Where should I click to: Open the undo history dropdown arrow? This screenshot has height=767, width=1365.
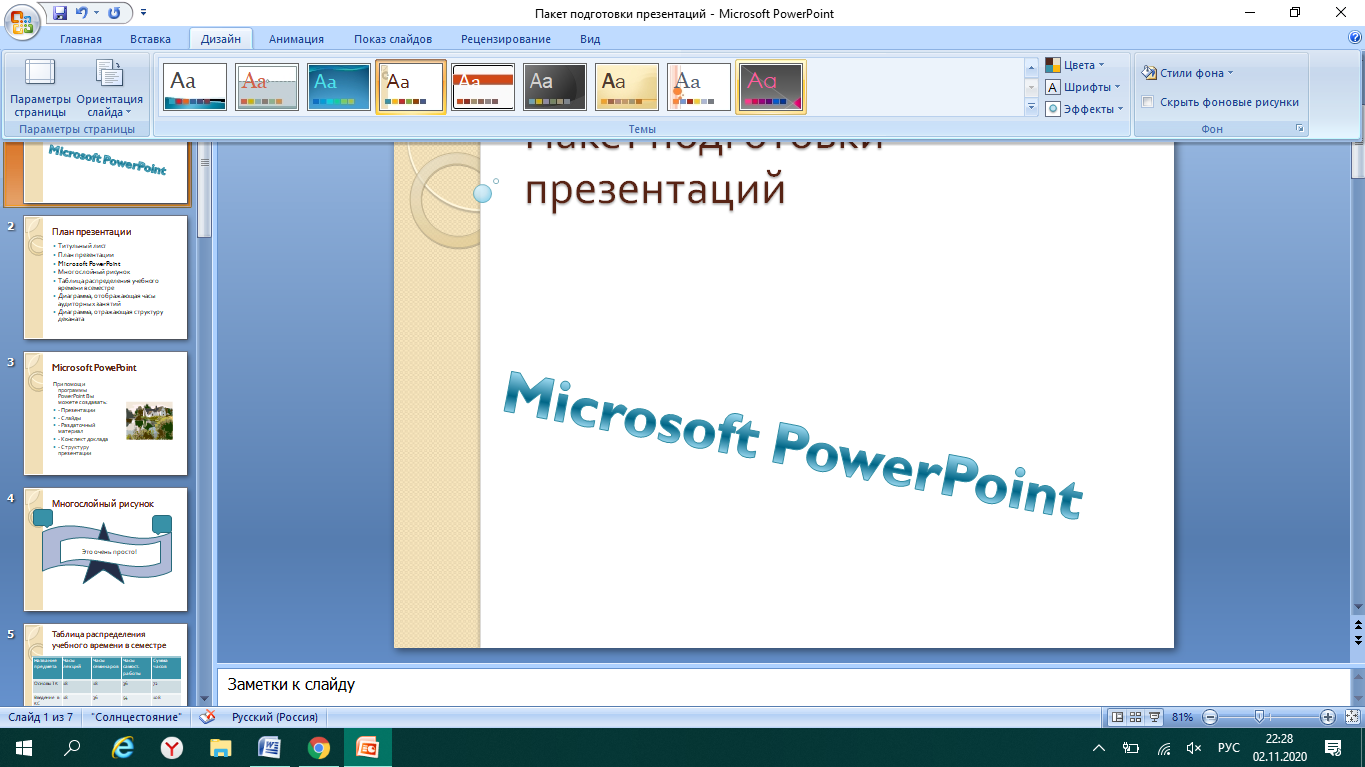point(96,14)
